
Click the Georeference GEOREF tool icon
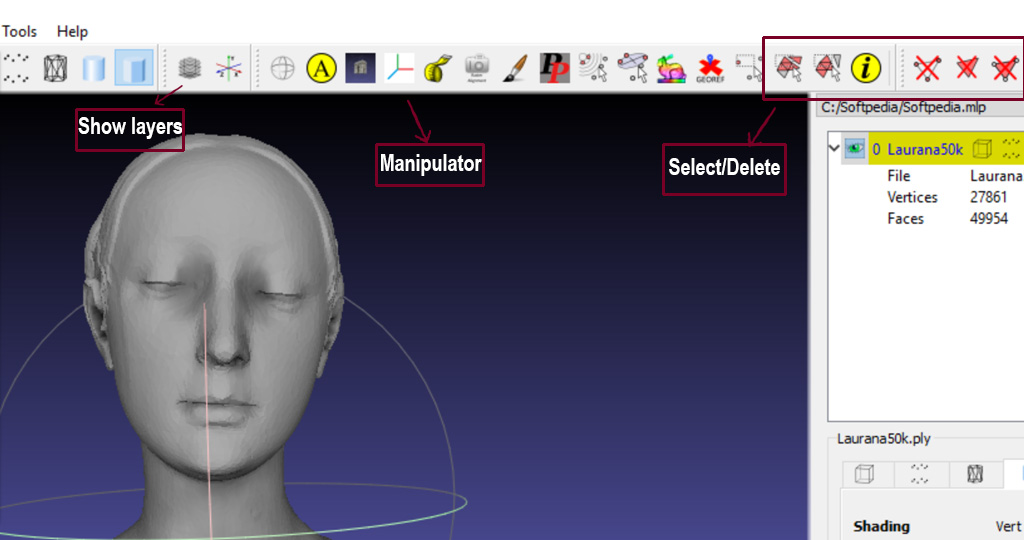(x=710, y=68)
